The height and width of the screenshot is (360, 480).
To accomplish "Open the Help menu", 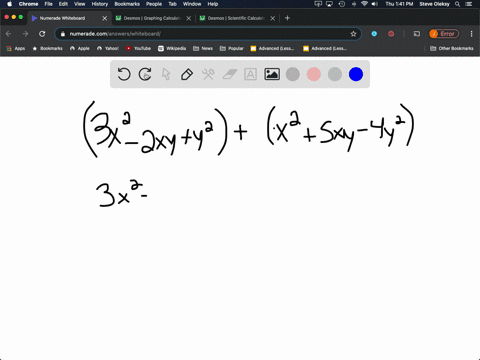I will 213,4.
